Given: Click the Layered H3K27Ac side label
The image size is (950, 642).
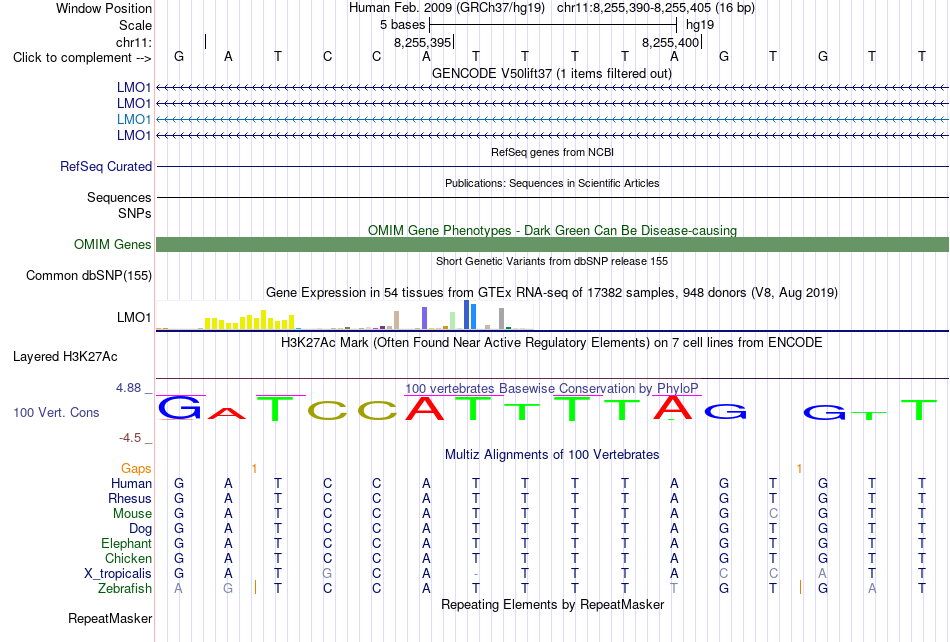Looking at the screenshot, I should [x=65, y=357].
